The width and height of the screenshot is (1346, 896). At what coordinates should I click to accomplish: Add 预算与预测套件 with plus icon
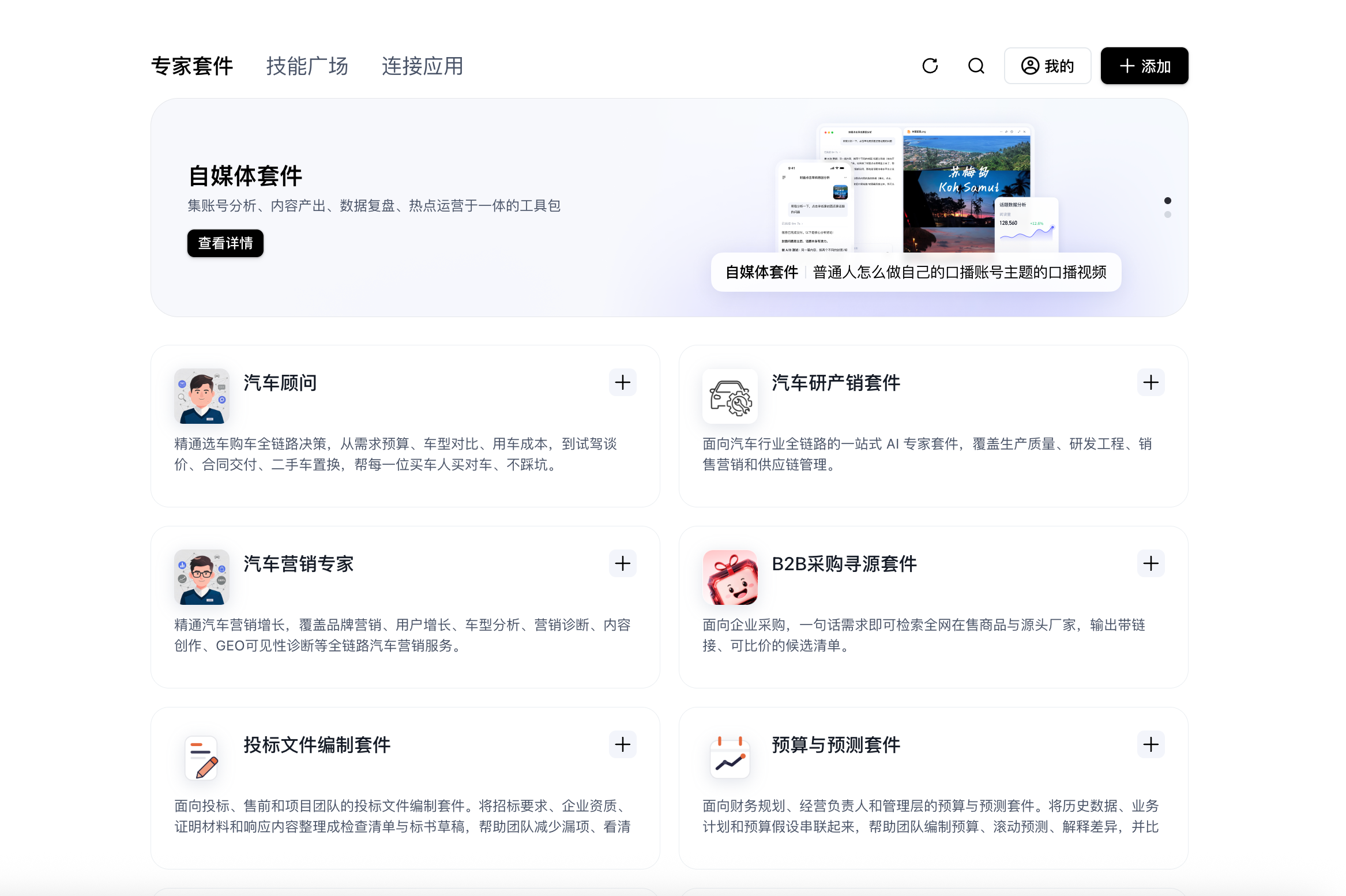pos(1151,744)
